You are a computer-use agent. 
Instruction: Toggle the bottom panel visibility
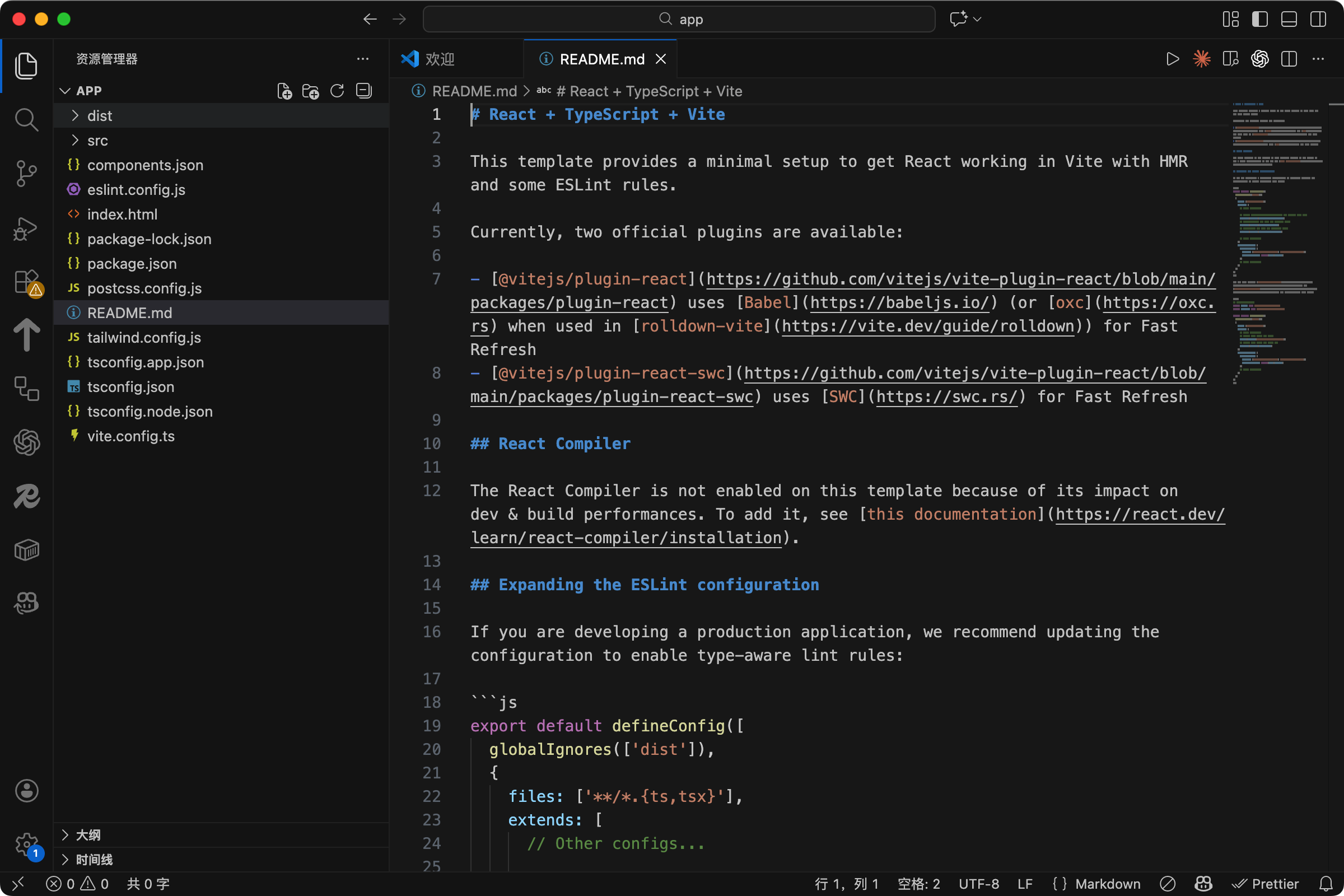click(x=1289, y=19)
